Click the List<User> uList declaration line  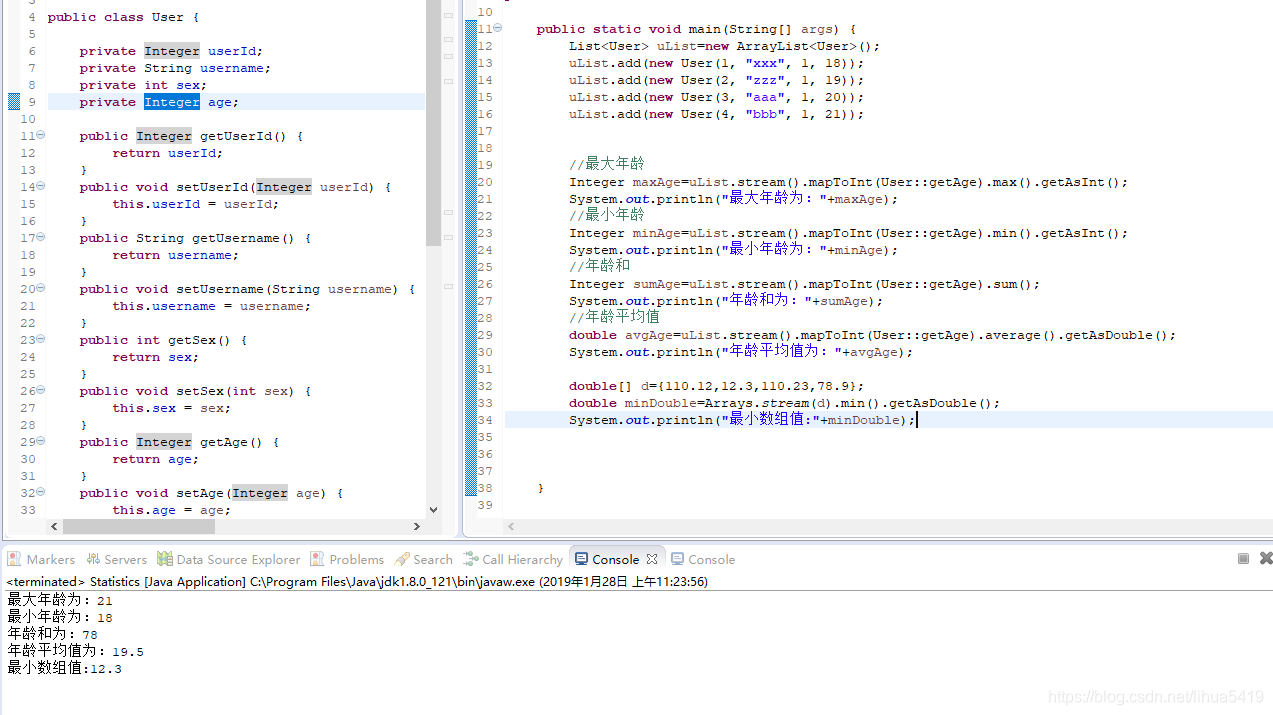[x=724, y=46]
